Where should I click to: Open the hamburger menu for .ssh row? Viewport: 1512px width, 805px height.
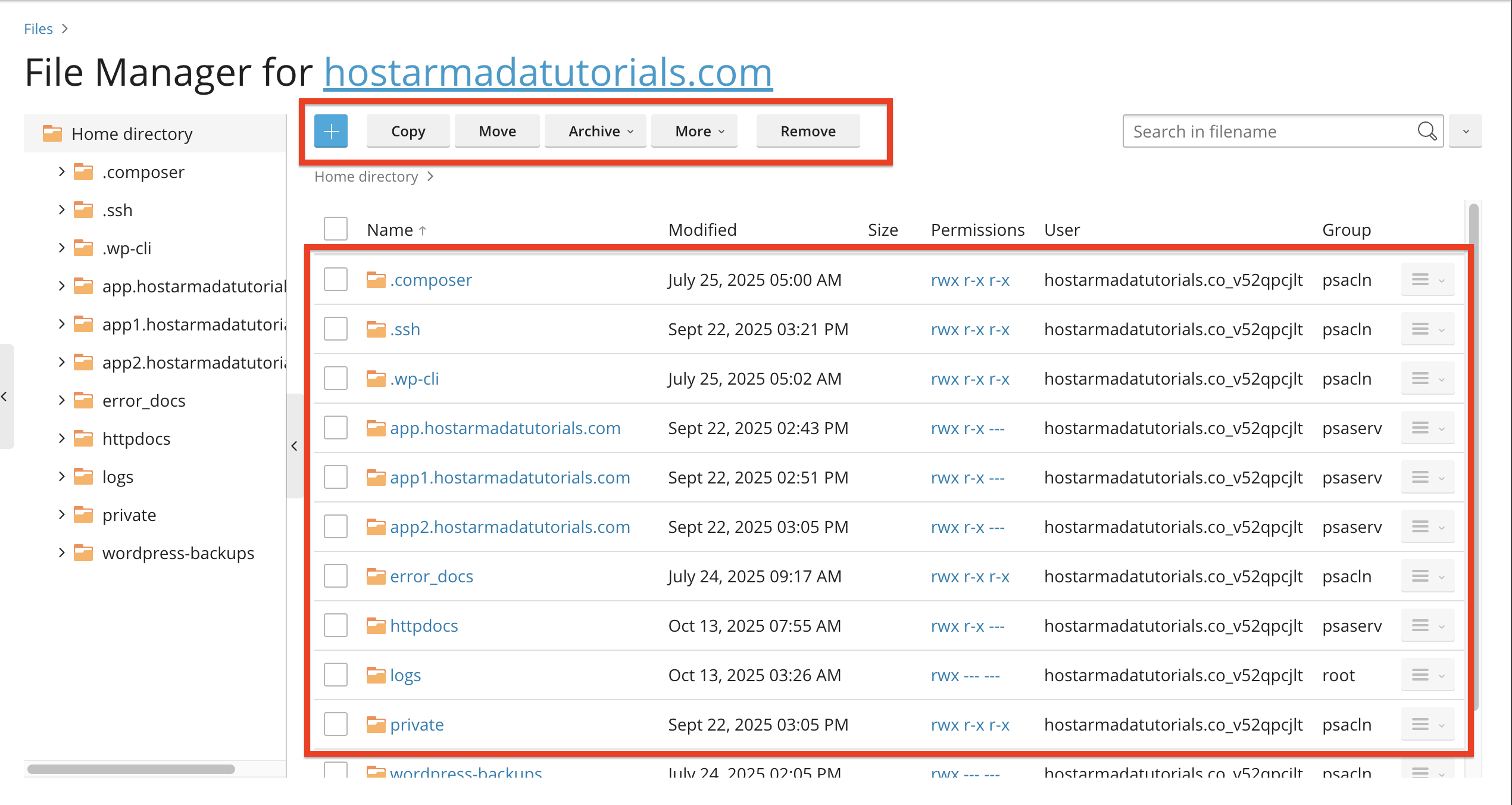pyautogui.click(x=1427, y=329)
